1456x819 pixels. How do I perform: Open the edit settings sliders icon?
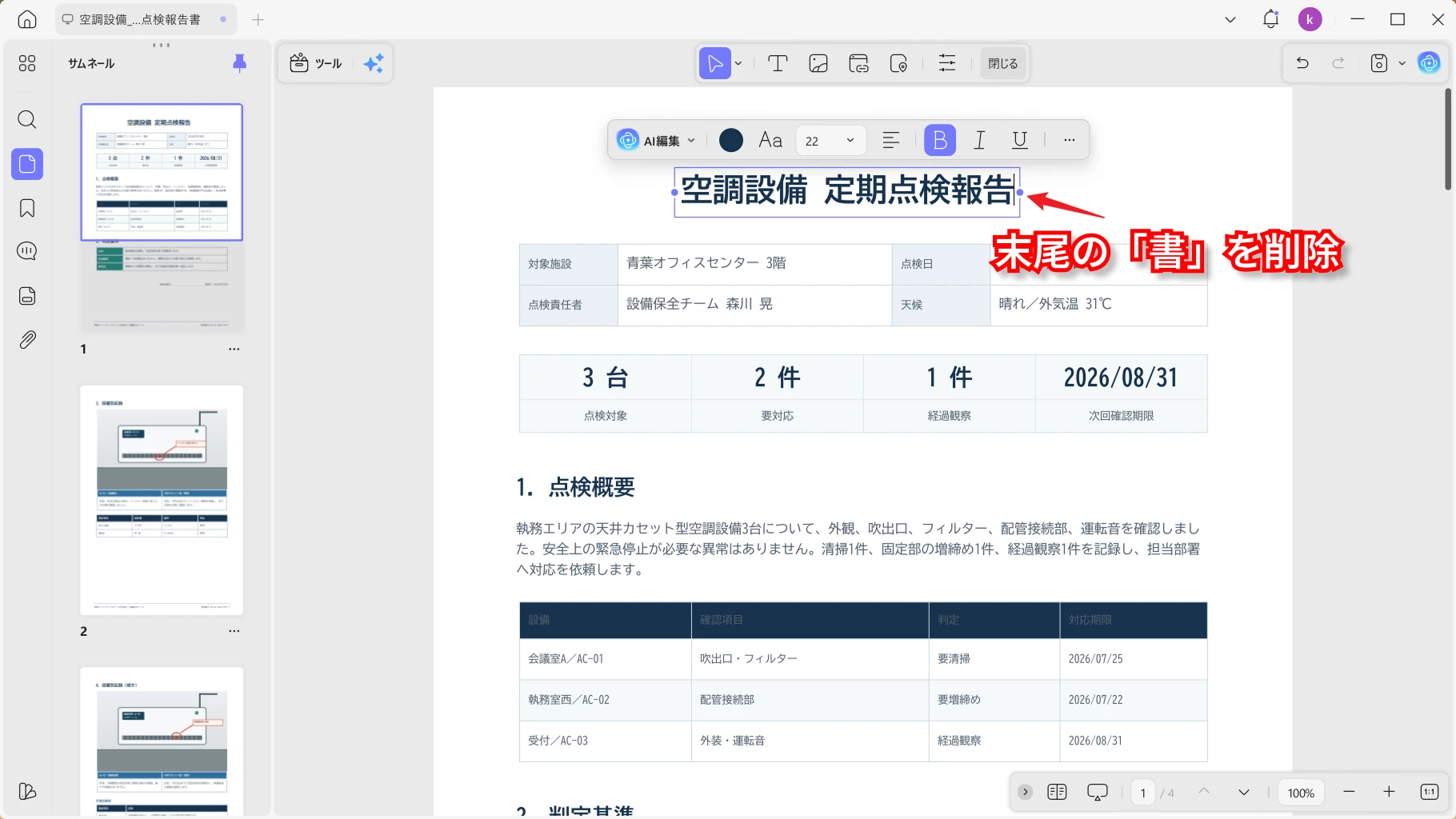click(947, 63)
